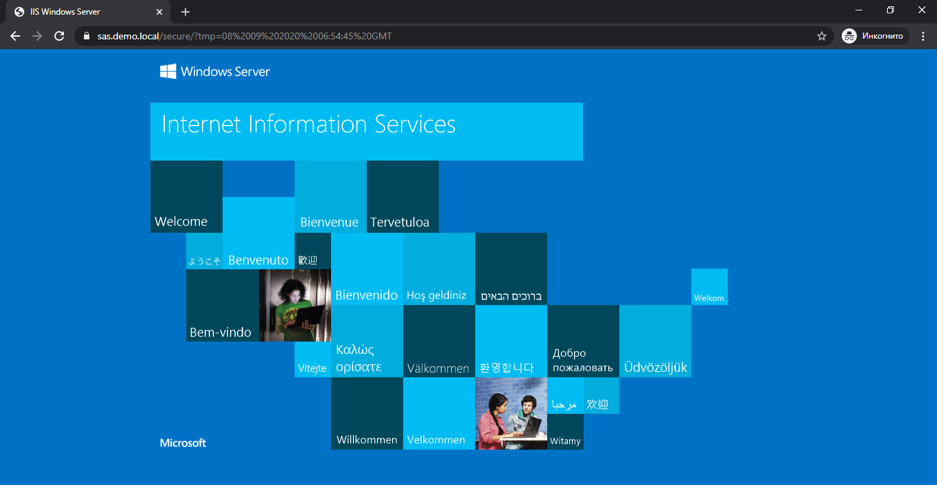Image resolution: width=937 pixels, height=485 pixels.
Task: Click the 歡迎 traditional Chinese tile
Action: coord(313,251)
